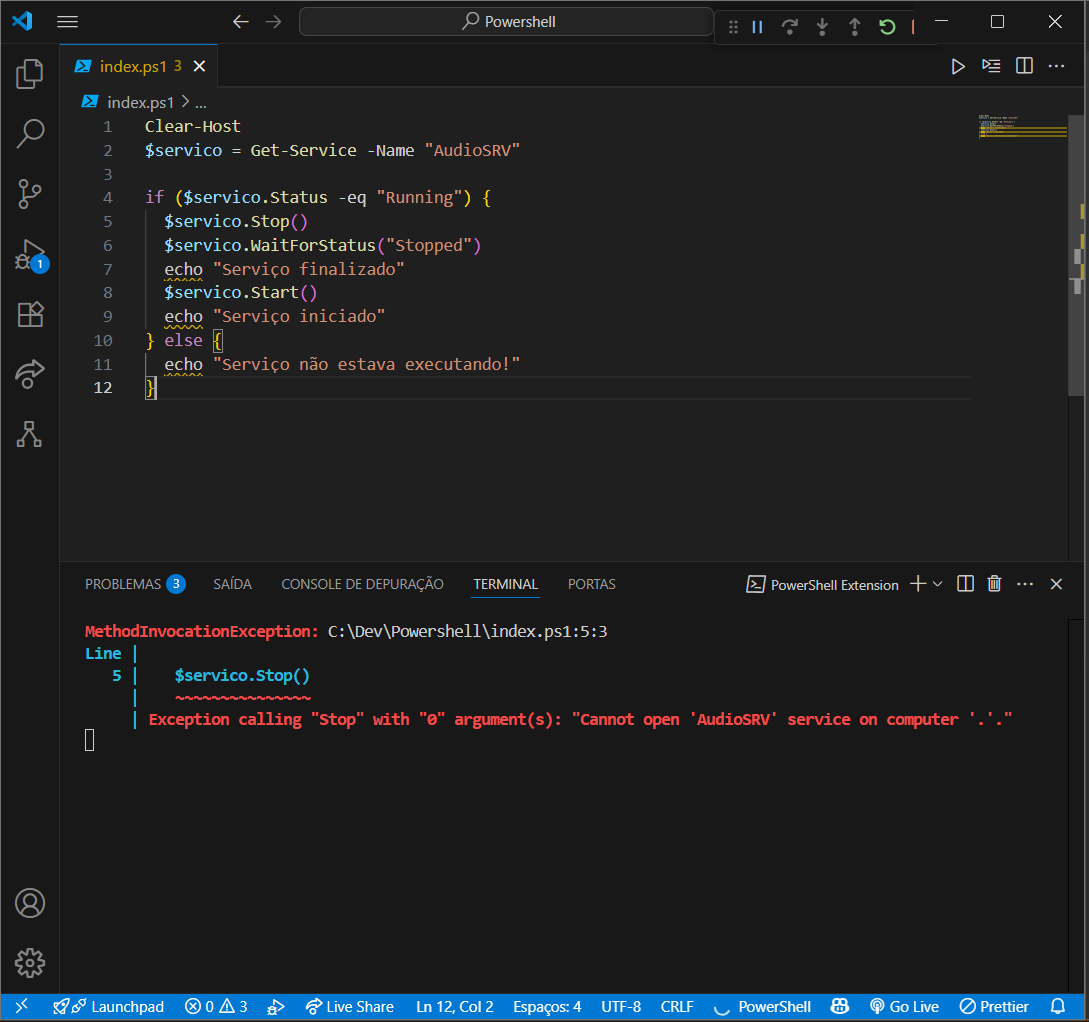The height and width of the screenshot is (1022, 1089).
Task: Click the Prettier status bar item
Action: pyautogui.click(x=994, y=1007)
